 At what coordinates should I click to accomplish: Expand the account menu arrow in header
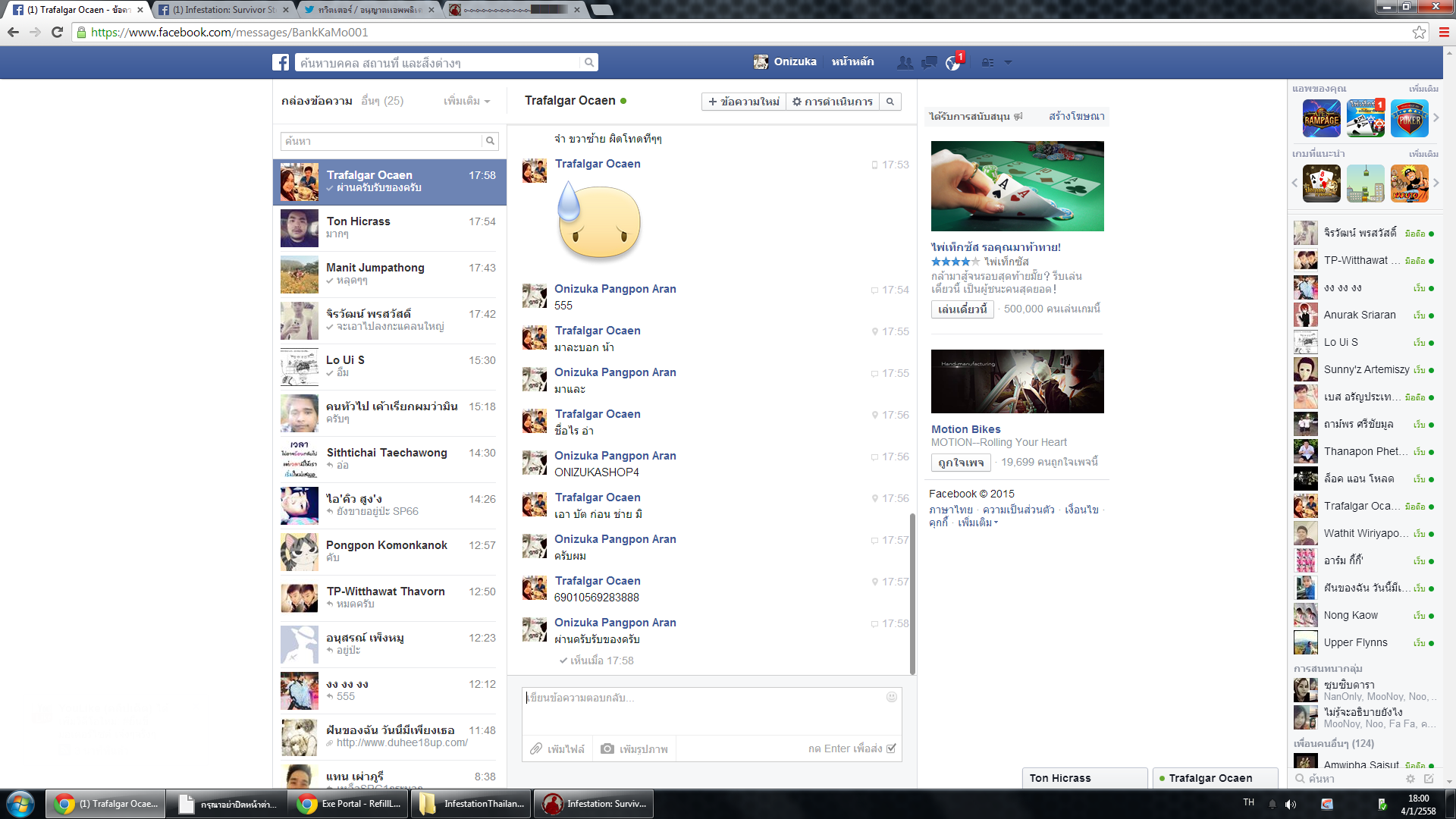1008,62
